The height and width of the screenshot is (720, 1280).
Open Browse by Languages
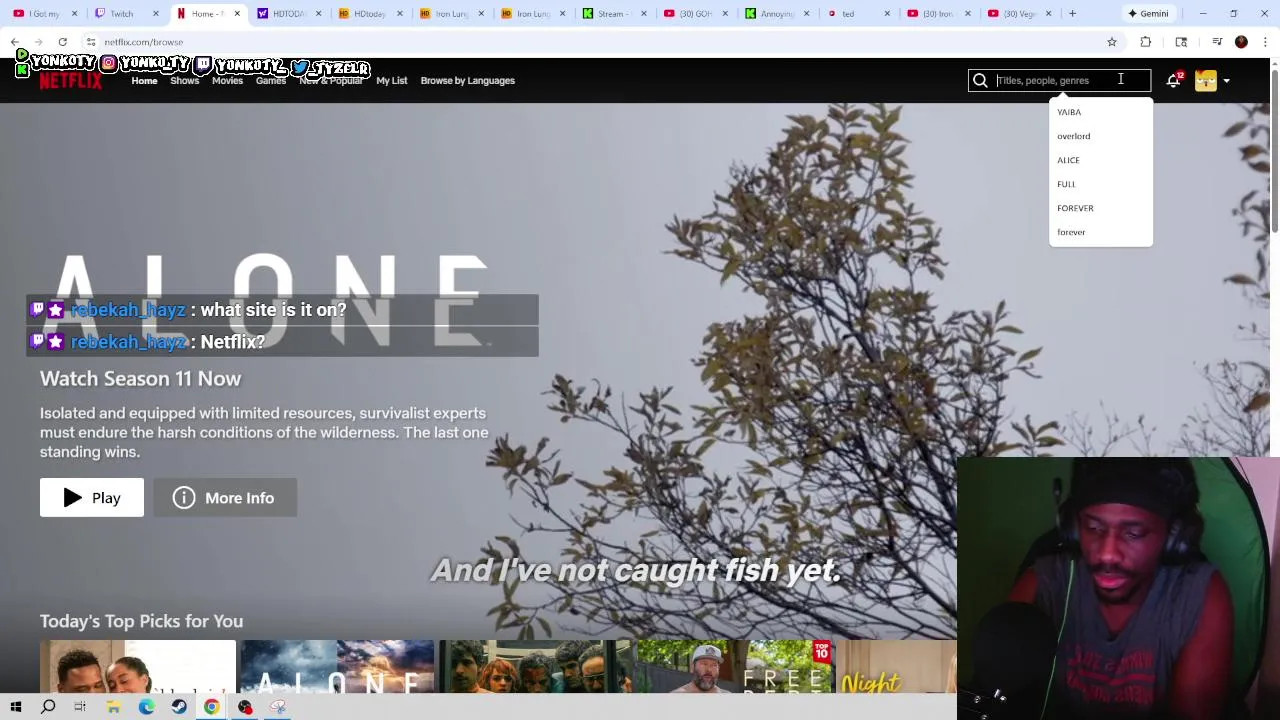(467, 81)
